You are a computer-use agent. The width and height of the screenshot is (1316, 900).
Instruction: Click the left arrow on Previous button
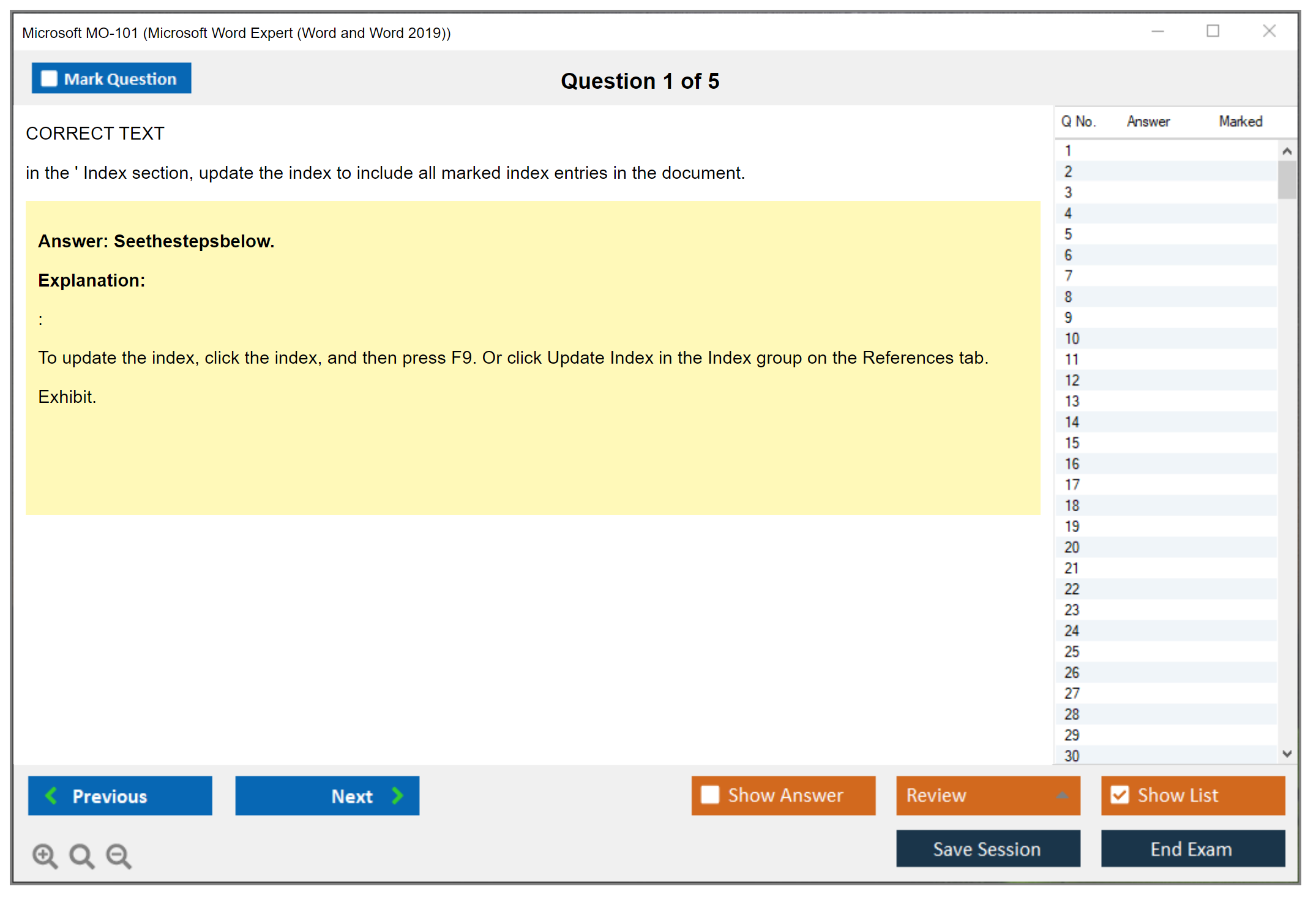pyautogui.click(x=51, y=795)
